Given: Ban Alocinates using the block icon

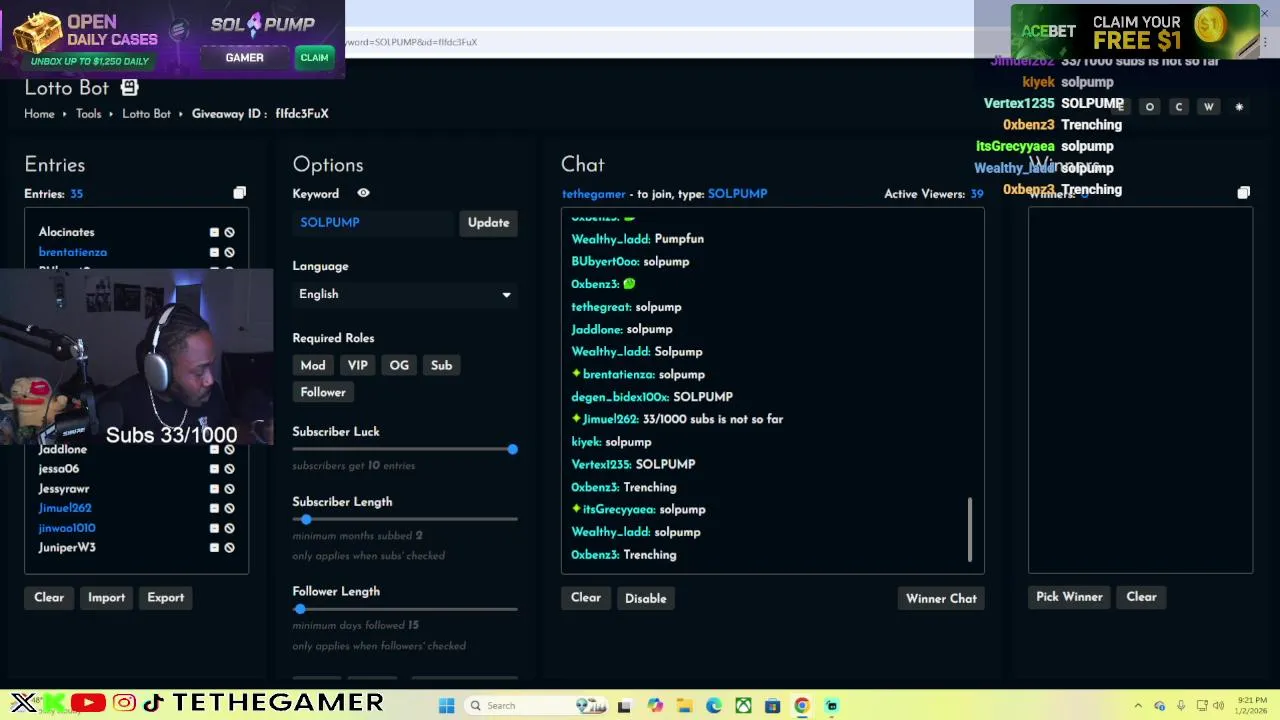Looking at the screenshot, I should coord(229,232).
